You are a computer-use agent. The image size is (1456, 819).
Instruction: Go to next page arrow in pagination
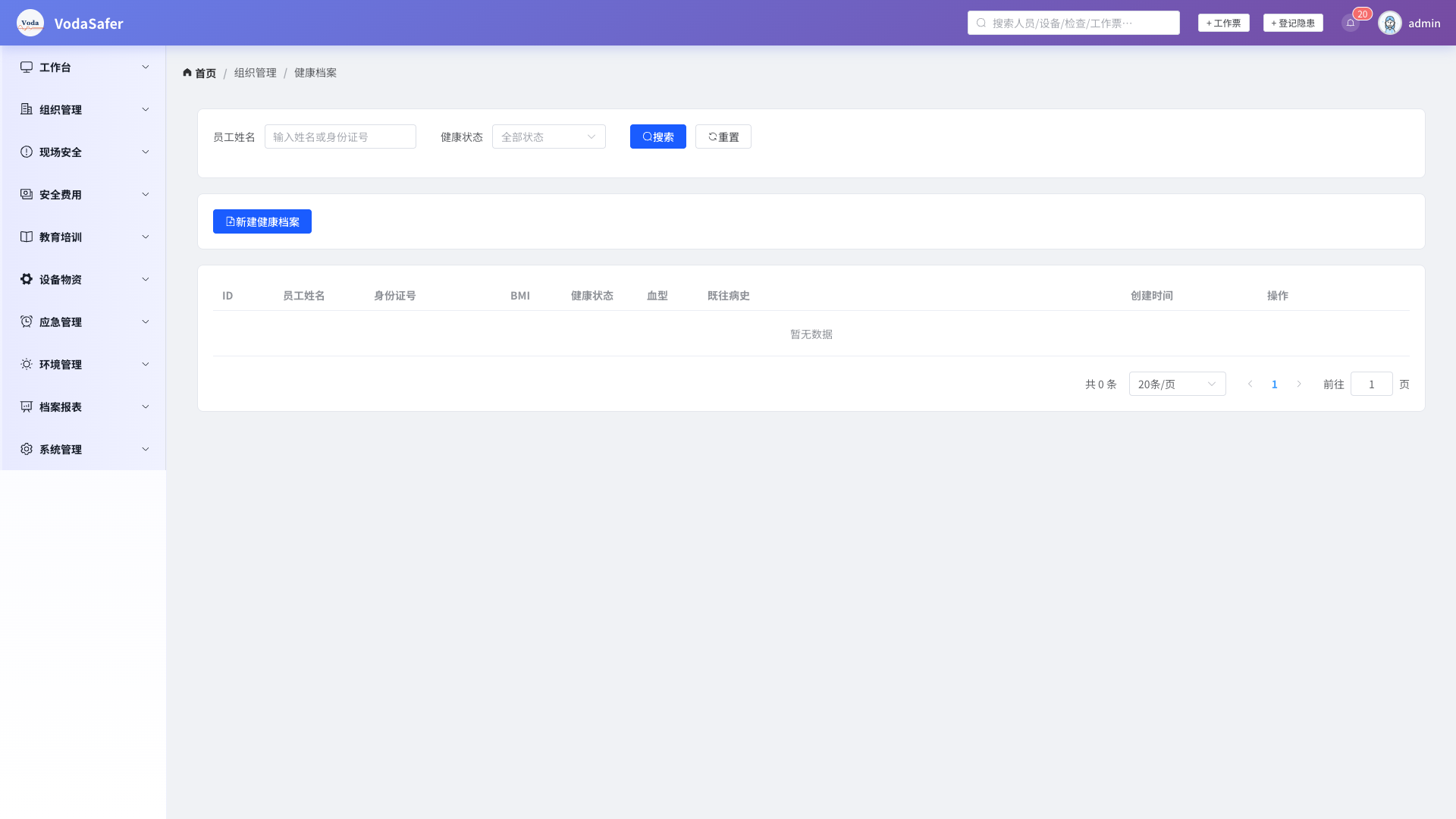[x=1299, y=384]
